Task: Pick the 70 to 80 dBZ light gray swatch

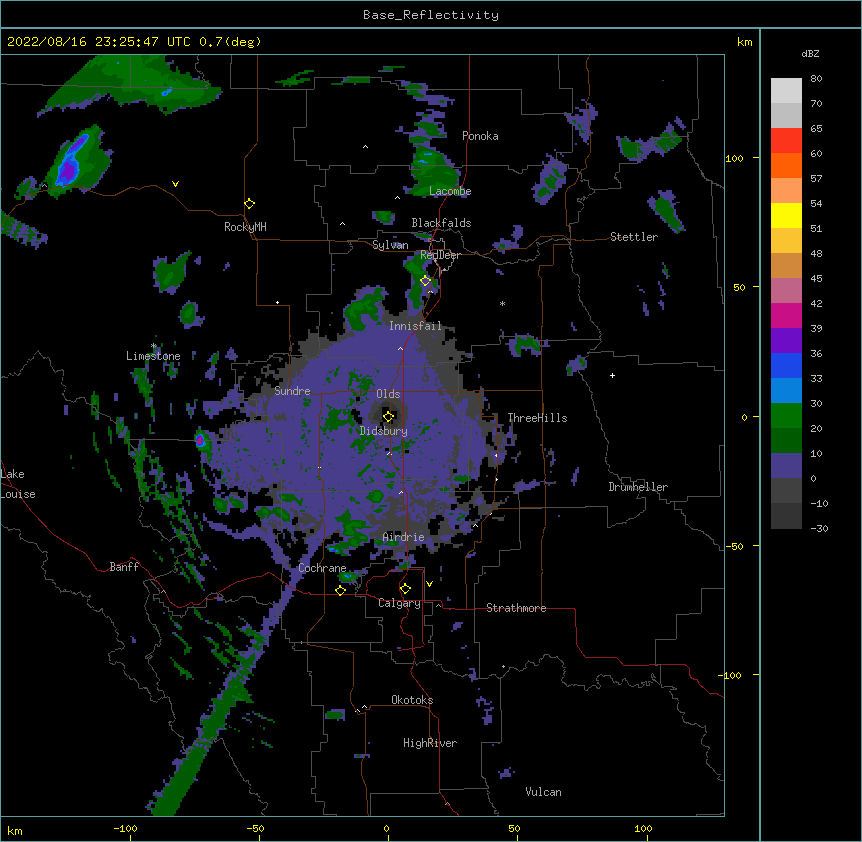Action: click(786, 90)
